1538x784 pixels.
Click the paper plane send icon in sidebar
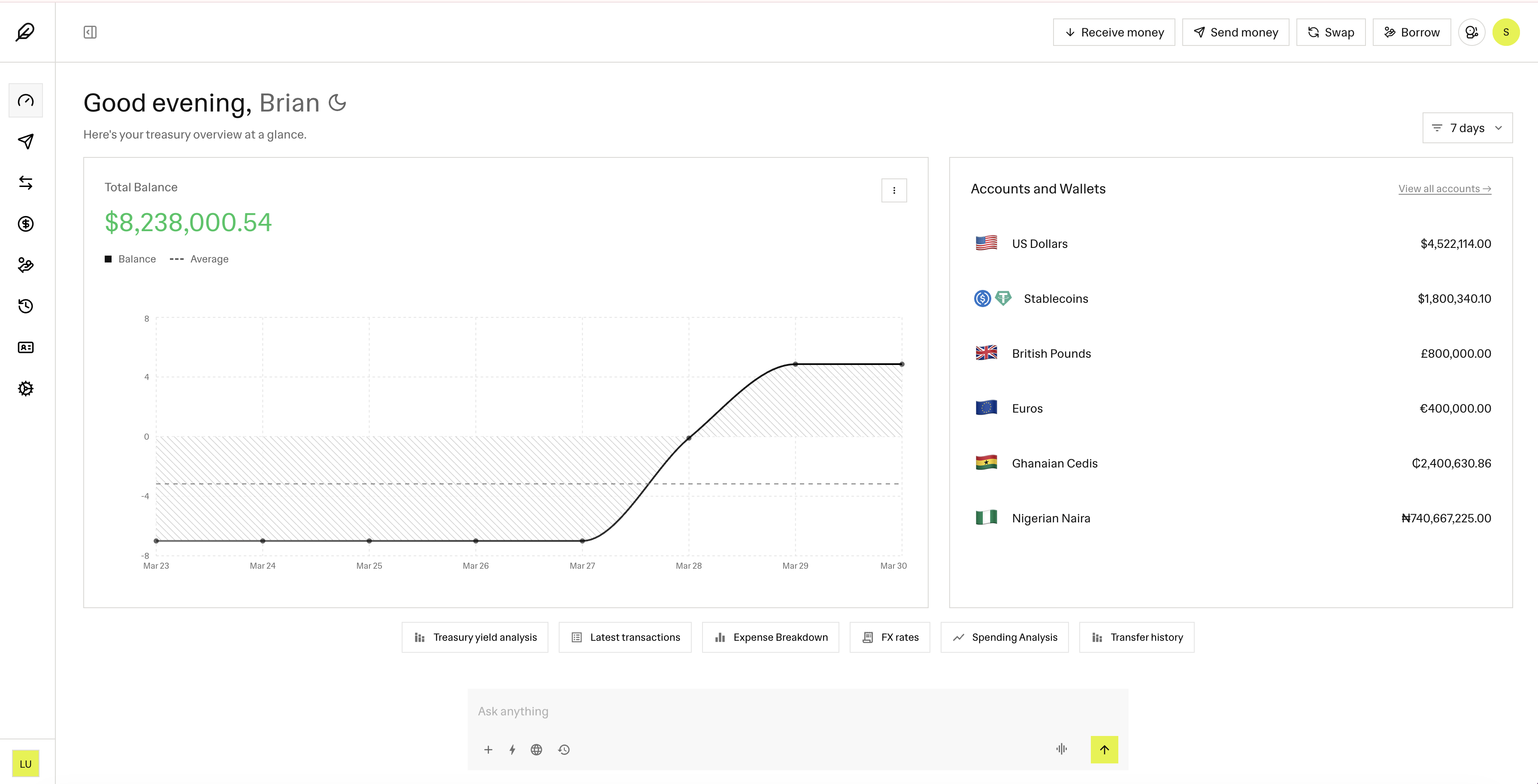point(26,142)
